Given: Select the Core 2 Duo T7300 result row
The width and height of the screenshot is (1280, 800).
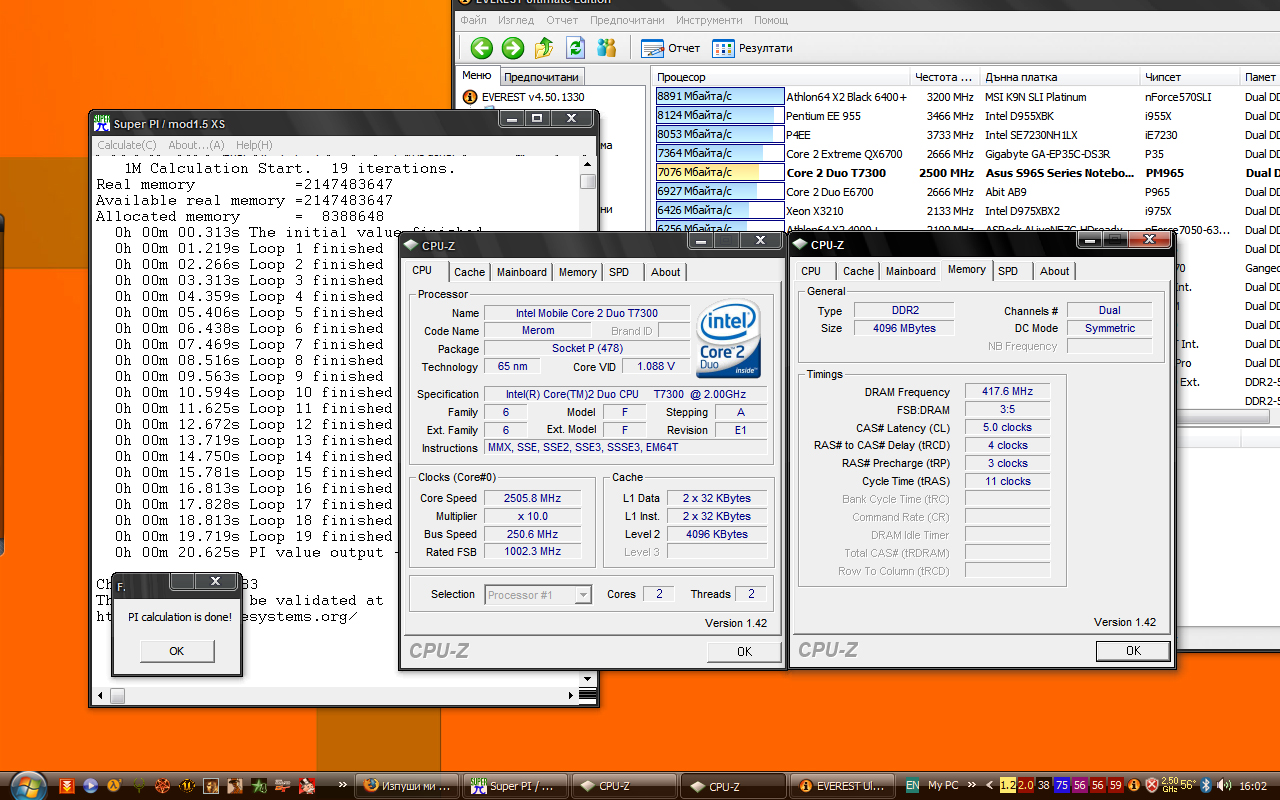Looking at the screenshot, I should 967,173.
